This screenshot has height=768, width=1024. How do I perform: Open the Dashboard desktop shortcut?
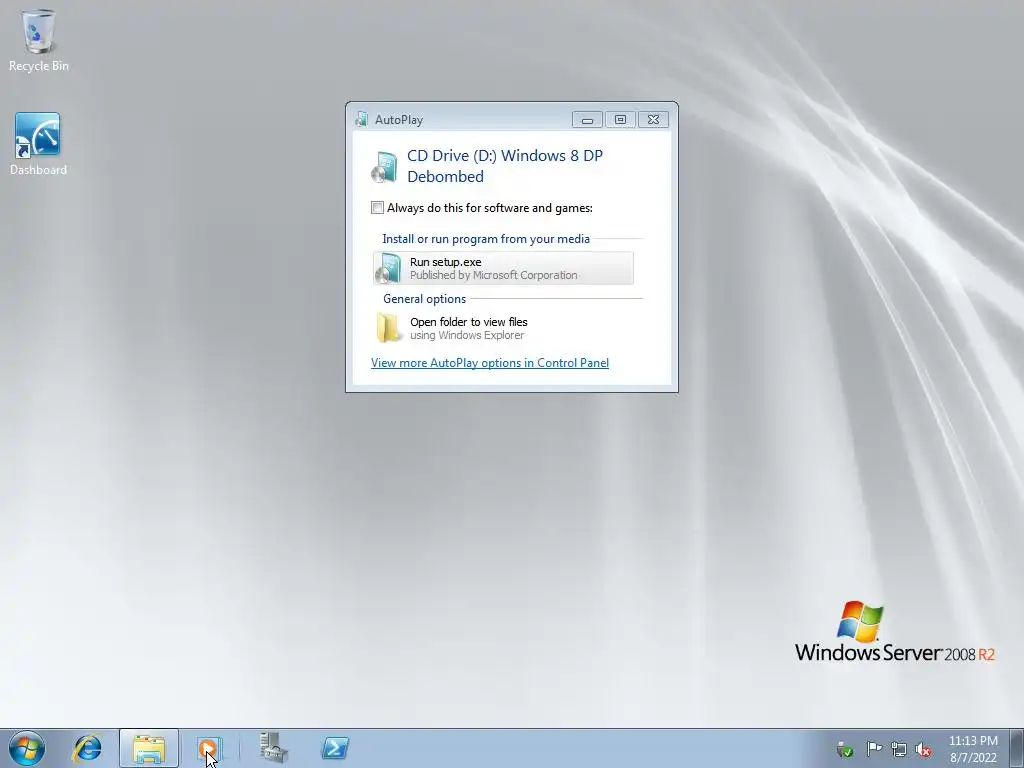[38, 144]
